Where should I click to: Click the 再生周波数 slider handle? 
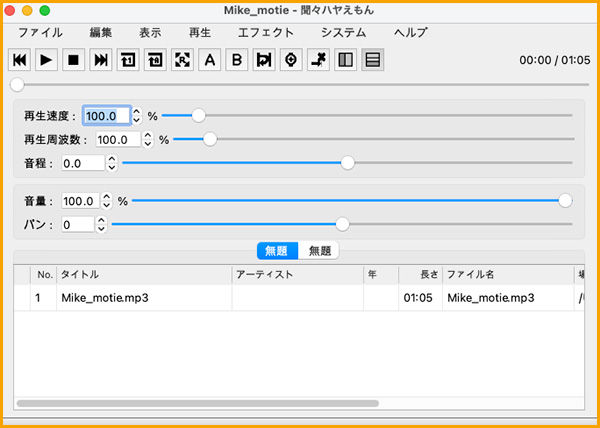click(210, 139)
